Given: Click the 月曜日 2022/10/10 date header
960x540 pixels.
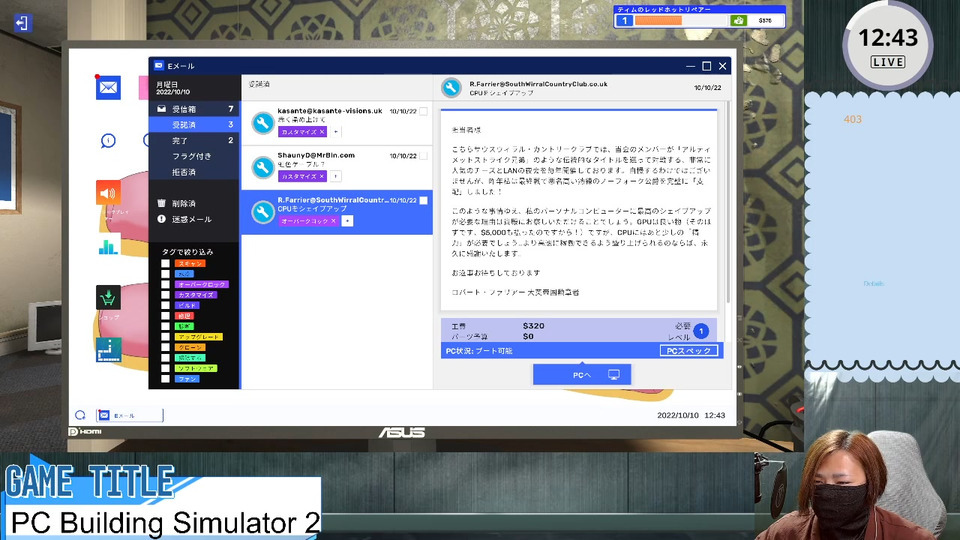Looking at the screenshot, I should pos(173,88).
